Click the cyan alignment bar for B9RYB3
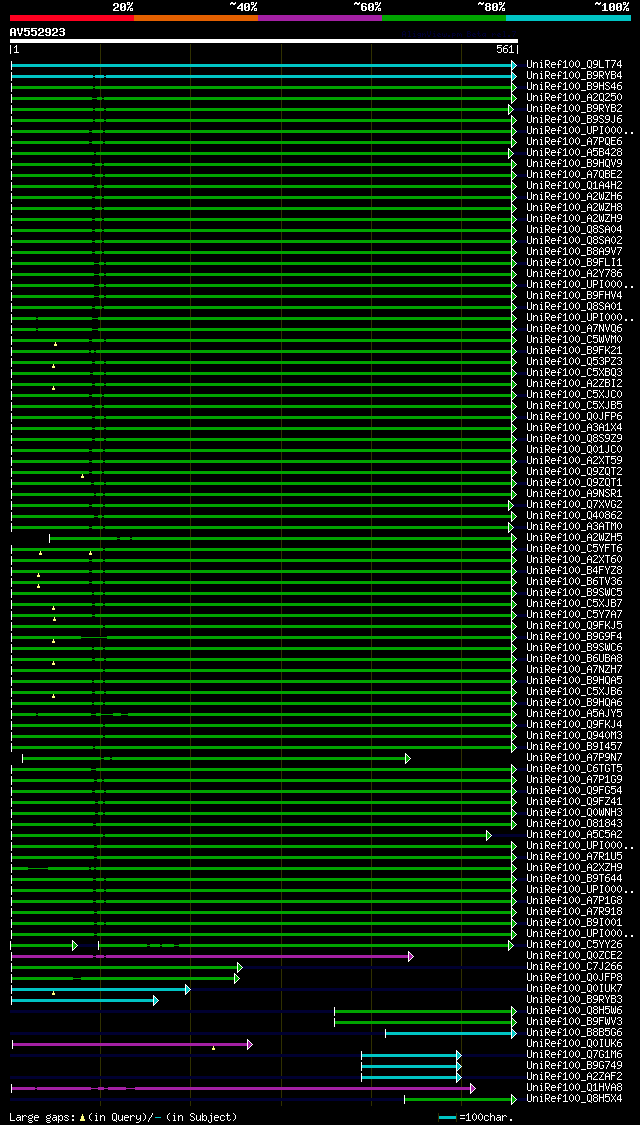The image size is (640, 1125). point(85,999)
